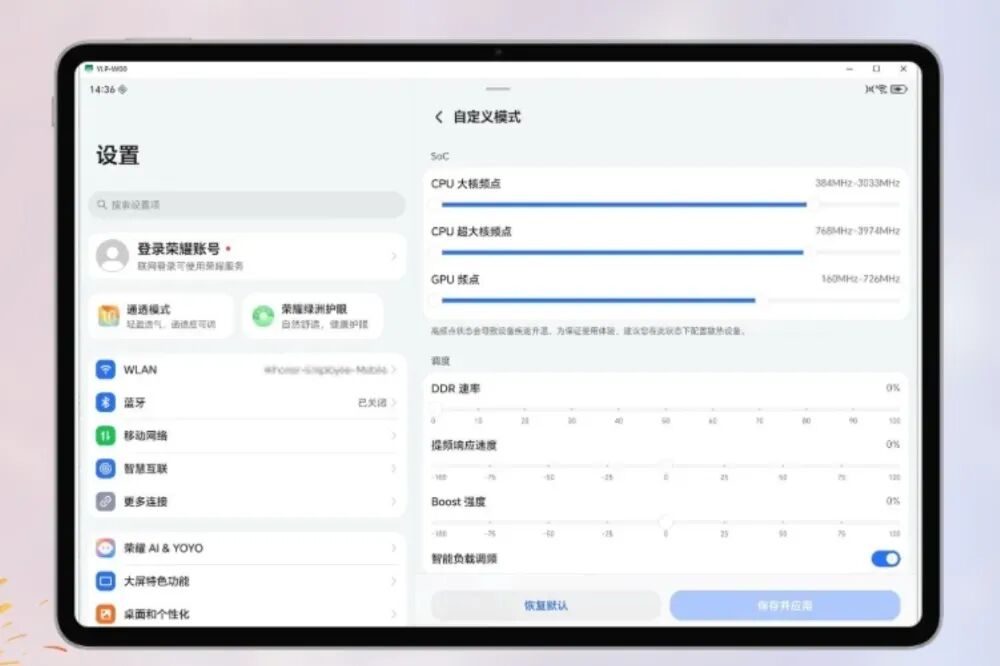Screen dimensions: 1000x666
Task: Open 更多连接 link icon
Action: pyautogui.click(x=105, y=501)
